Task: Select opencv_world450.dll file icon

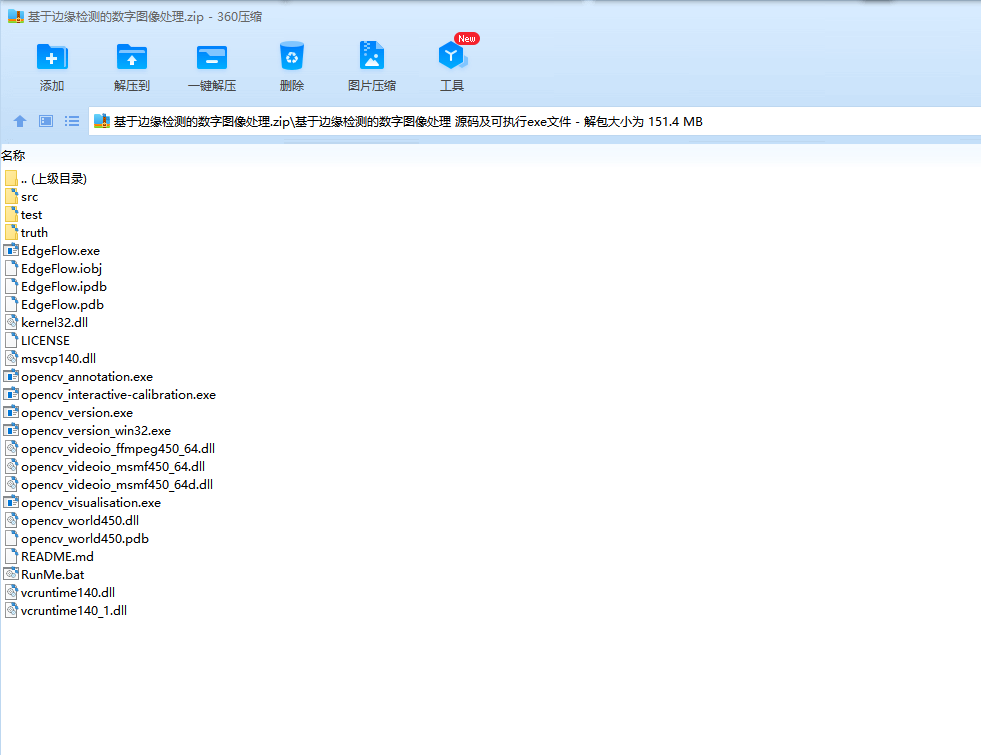Action: (11, 520)
